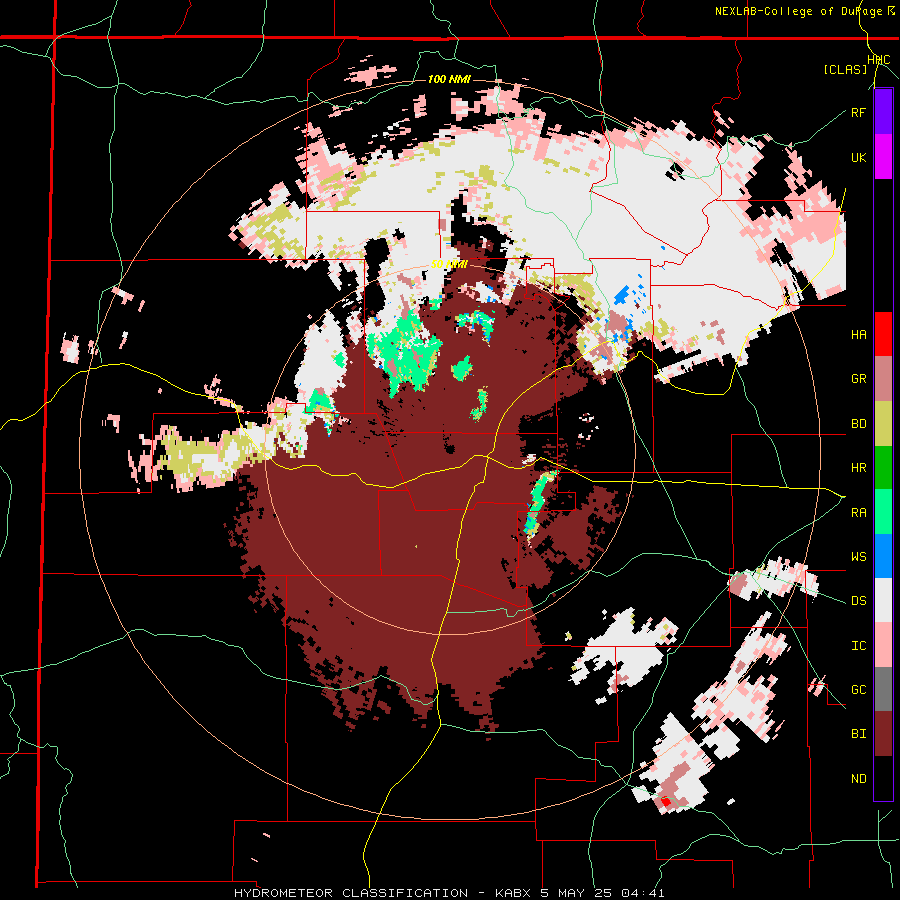Click the RA light green legend swatch
The height and width of the screenshot is (900, 900).
(883, 512)
